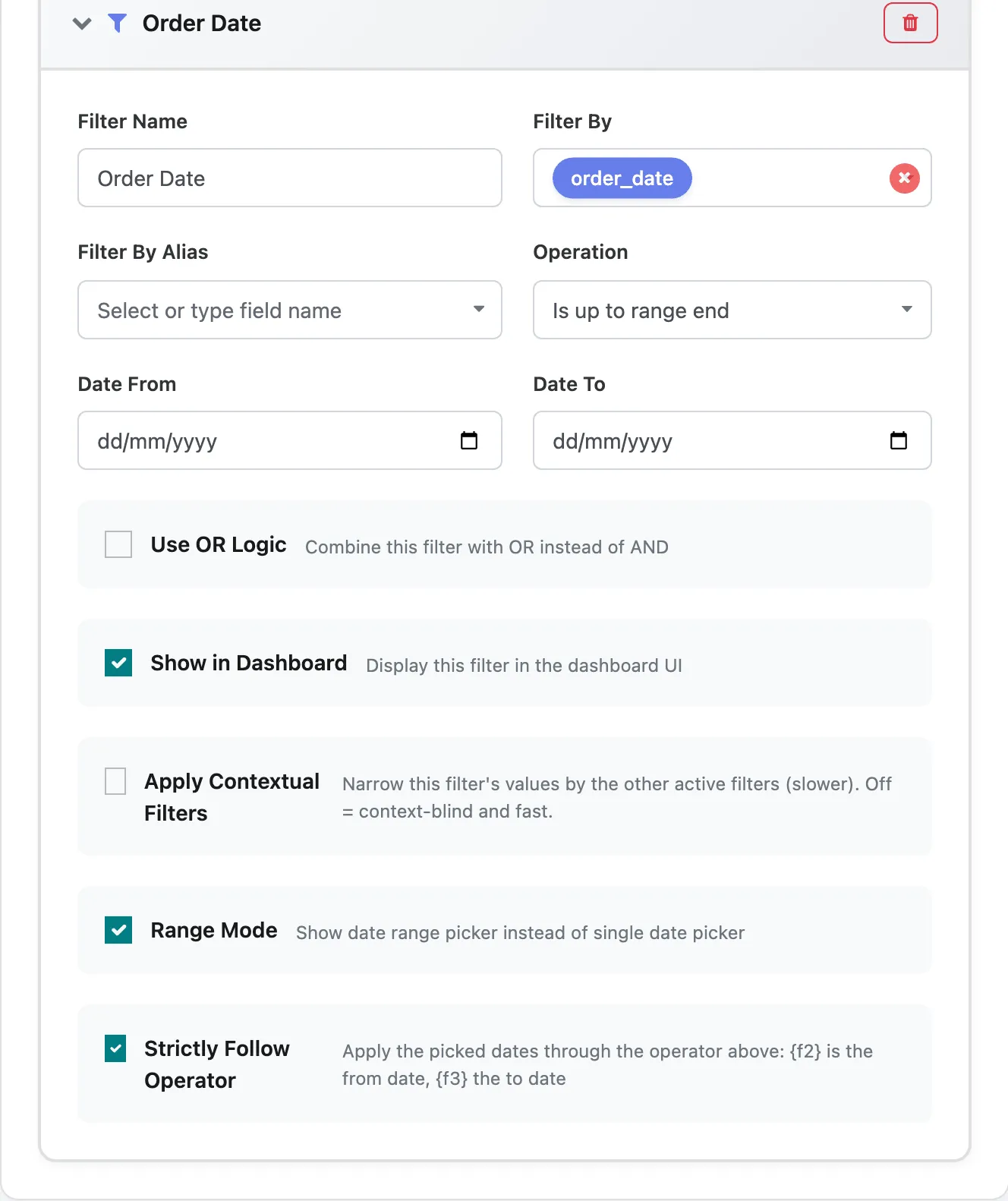Image resolution: width=1008 pixels, height=1201 pixels.
Task: Click the Show in Dashboard label
Action: coord(249,663)
